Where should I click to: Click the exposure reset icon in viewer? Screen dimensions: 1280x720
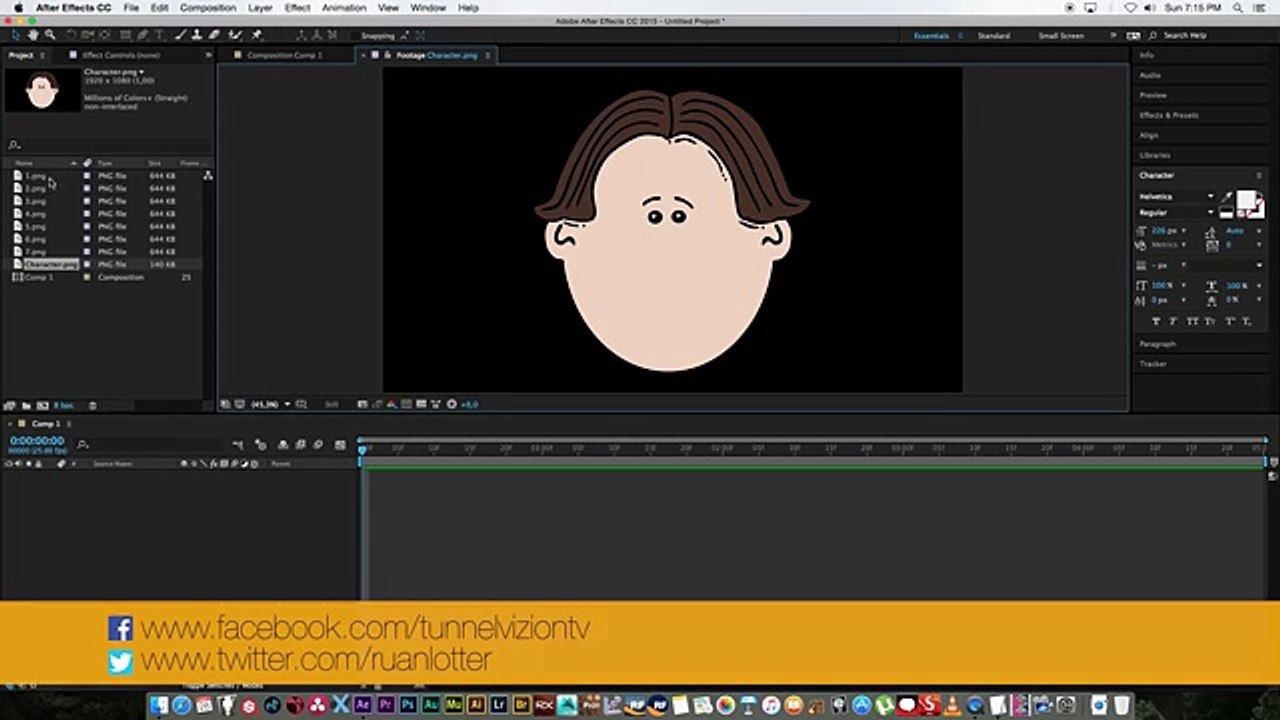click(451, 404)
